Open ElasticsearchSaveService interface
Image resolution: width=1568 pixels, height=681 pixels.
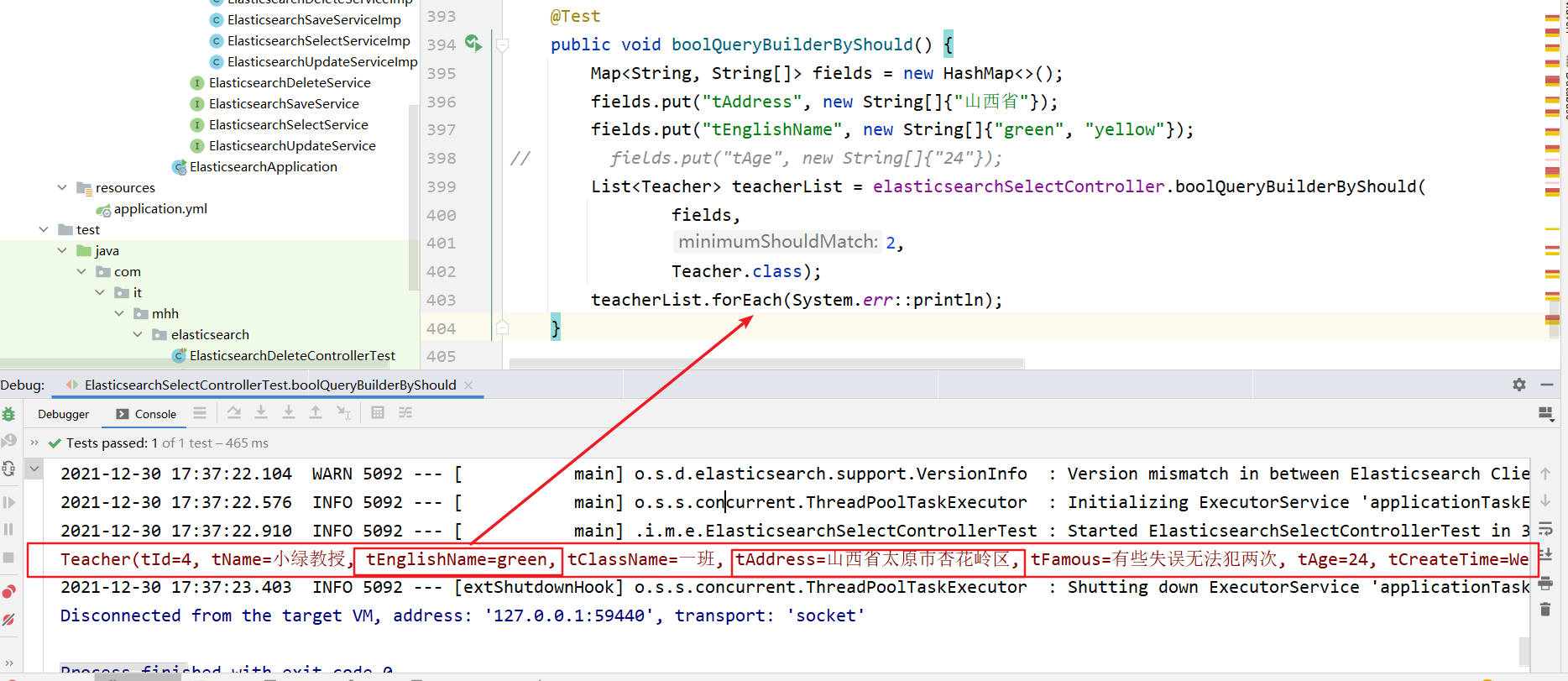click(284, 103)
